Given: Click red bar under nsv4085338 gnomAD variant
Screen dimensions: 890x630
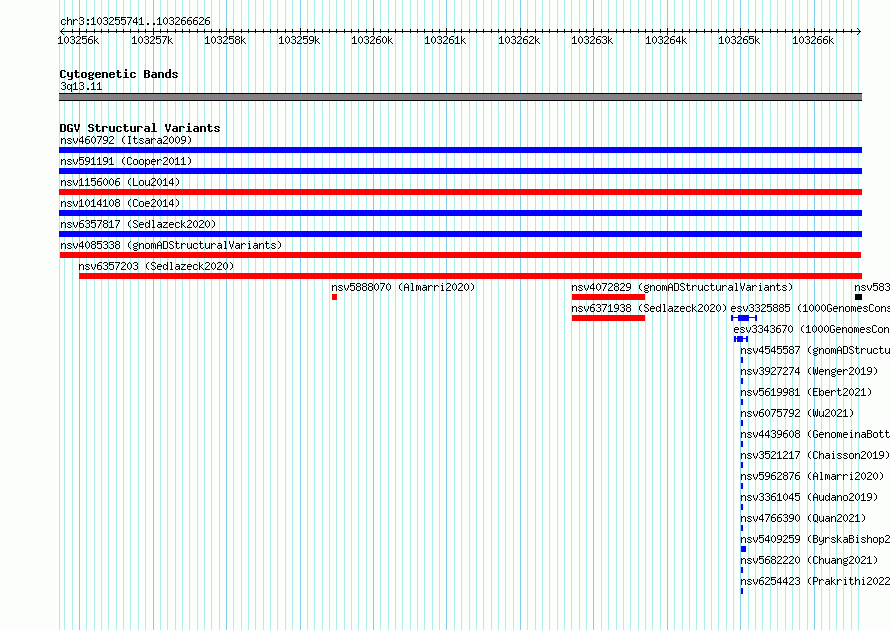Looking at the screenshot, I should [x=460, y=255].
